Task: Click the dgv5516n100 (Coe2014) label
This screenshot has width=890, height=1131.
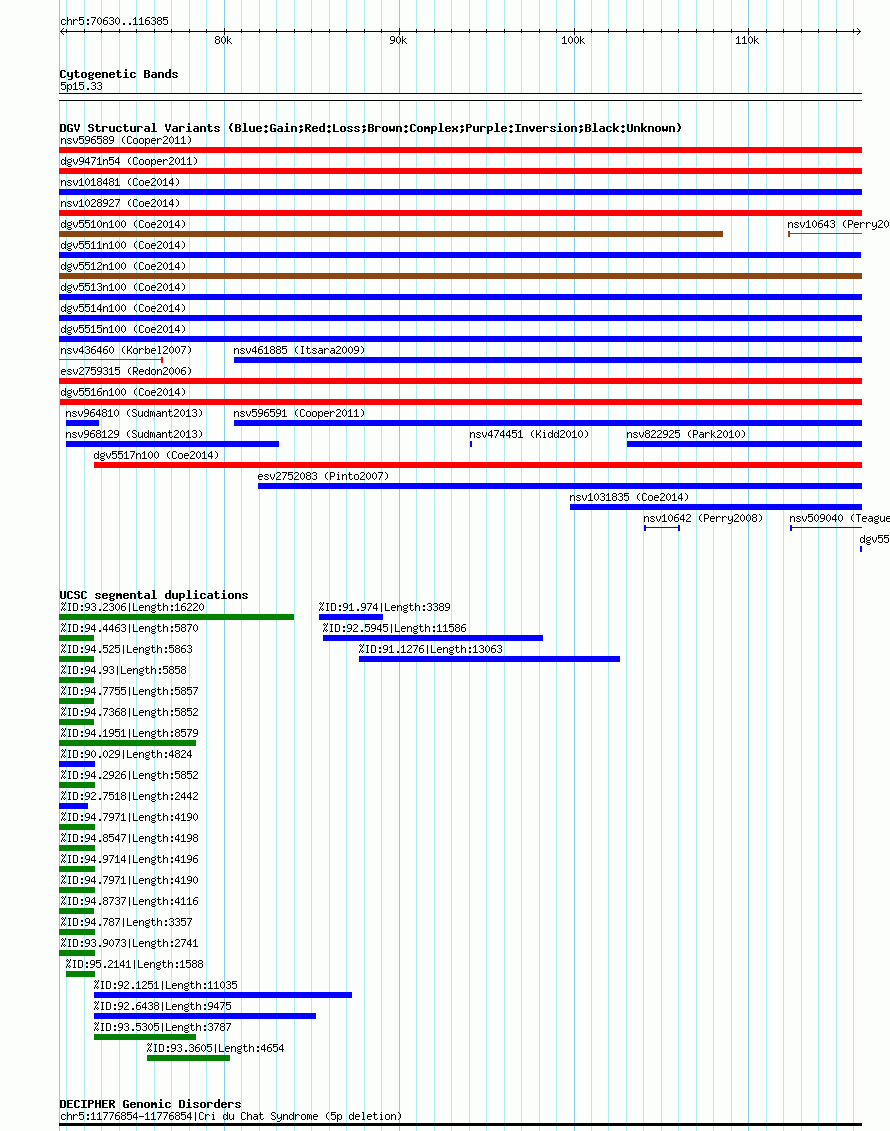Action: 123,392
